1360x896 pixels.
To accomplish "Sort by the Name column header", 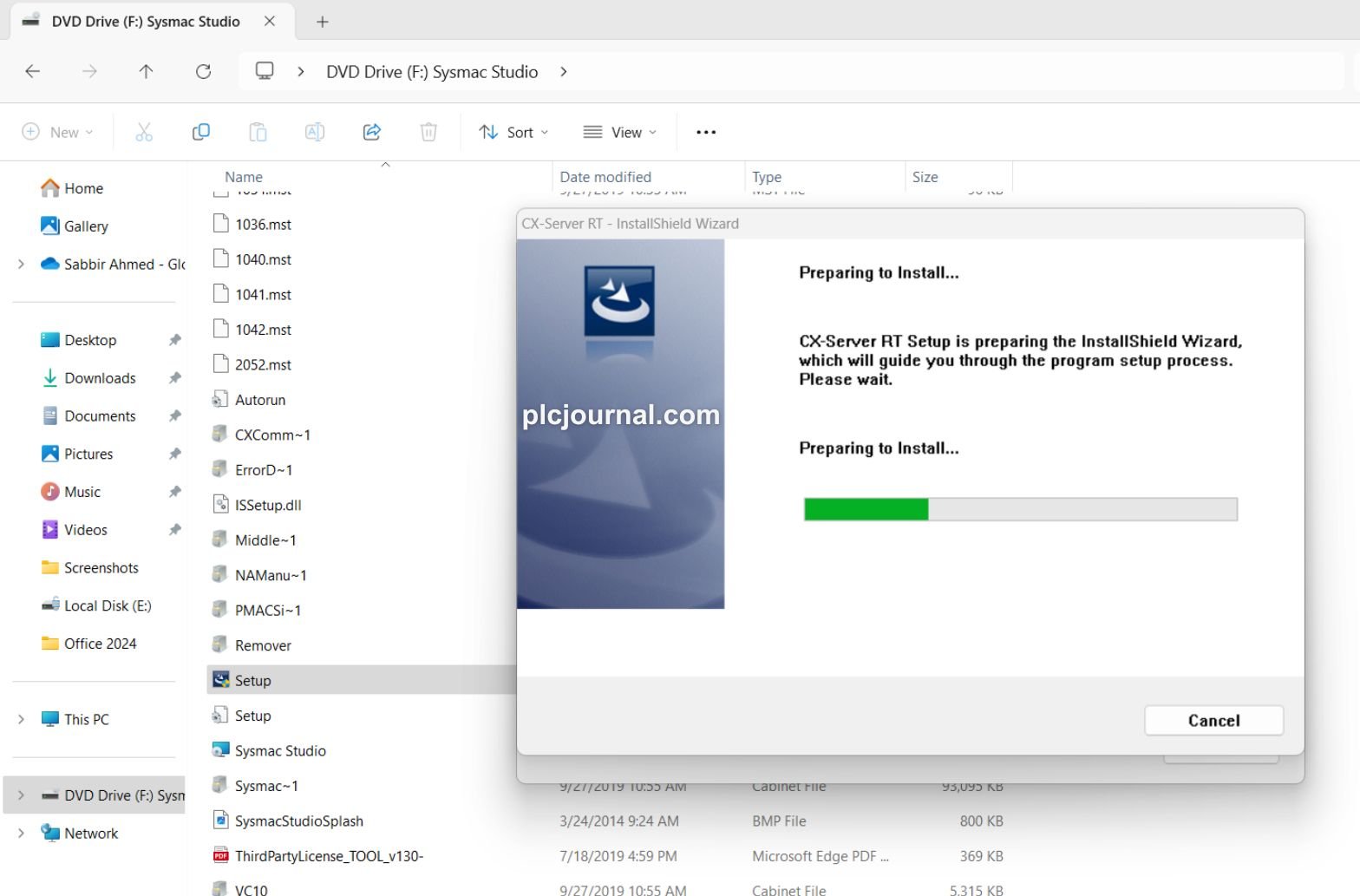I will 244,177.
